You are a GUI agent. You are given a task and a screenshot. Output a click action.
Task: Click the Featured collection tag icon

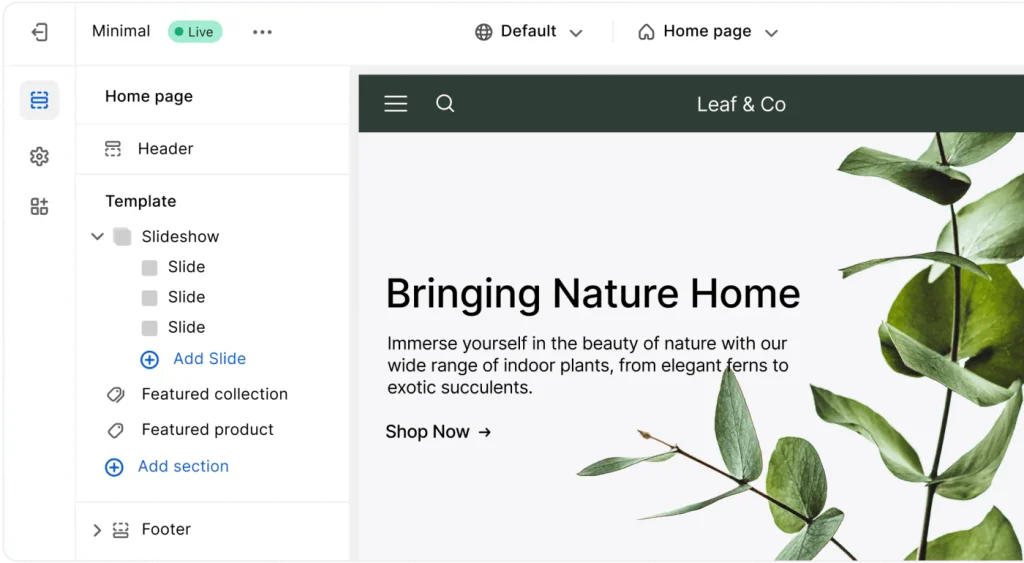(x=115, y=395)
